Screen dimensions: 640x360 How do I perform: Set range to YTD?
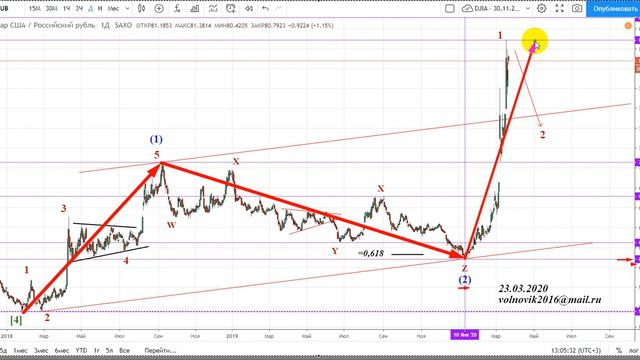81,351
